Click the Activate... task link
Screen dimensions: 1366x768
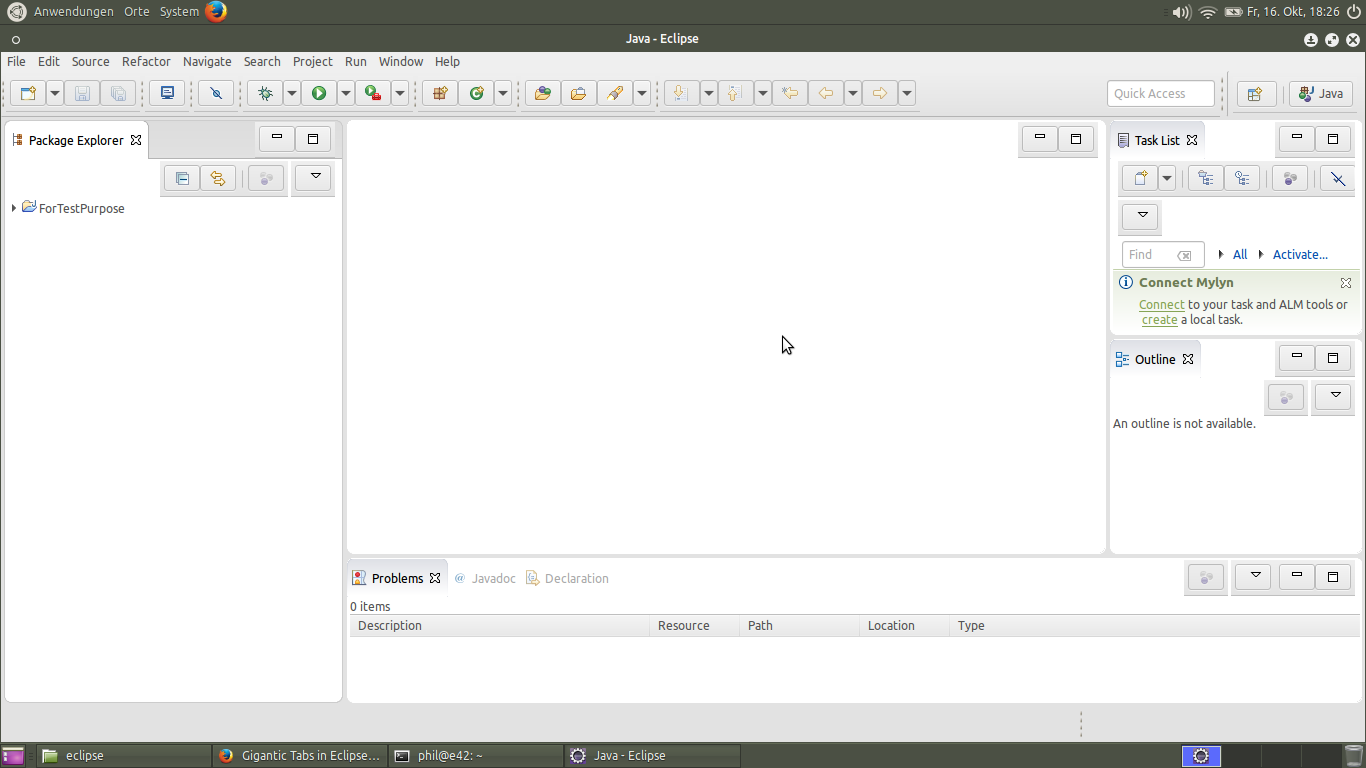pyautogui.click(x=1300, y=254)
